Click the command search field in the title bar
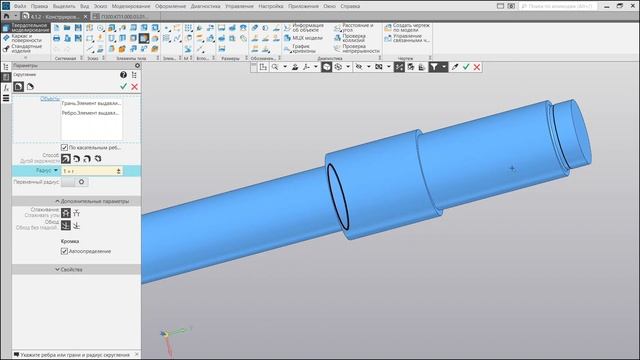640x360 pixels. pos(558,6)
